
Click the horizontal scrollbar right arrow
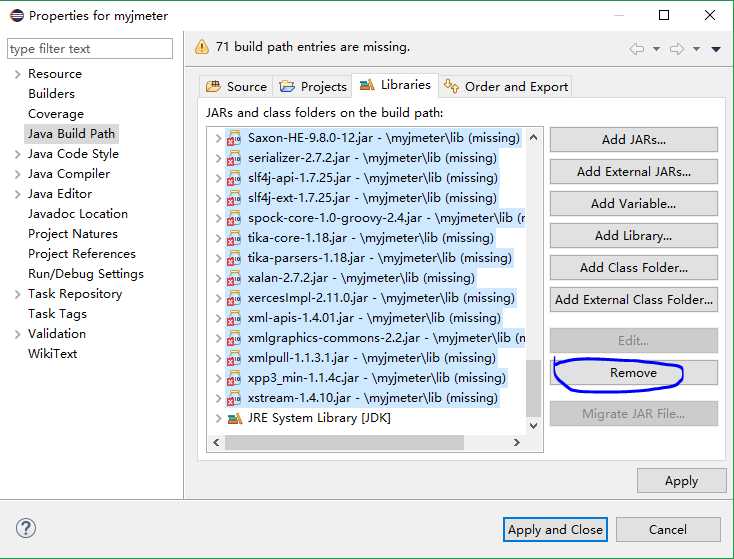tap(517, 442)
